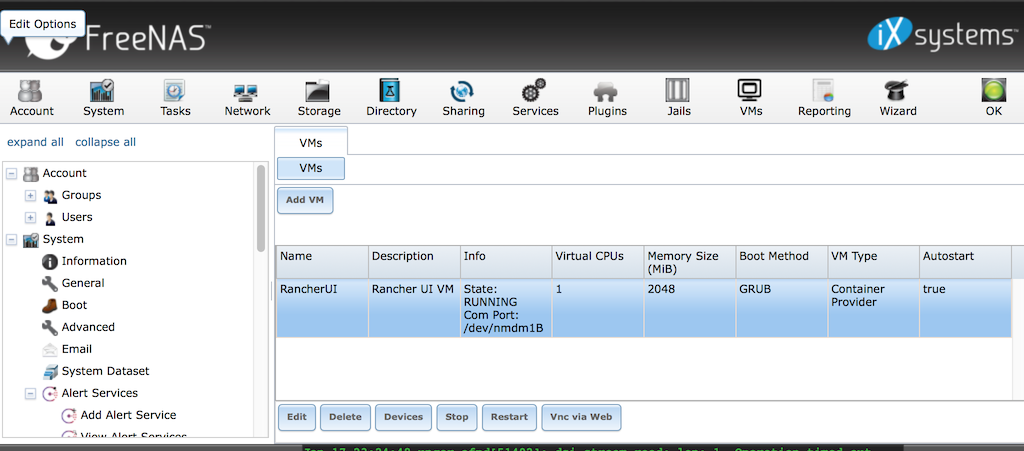Open the Services toolbar icon

coord(535,98)
